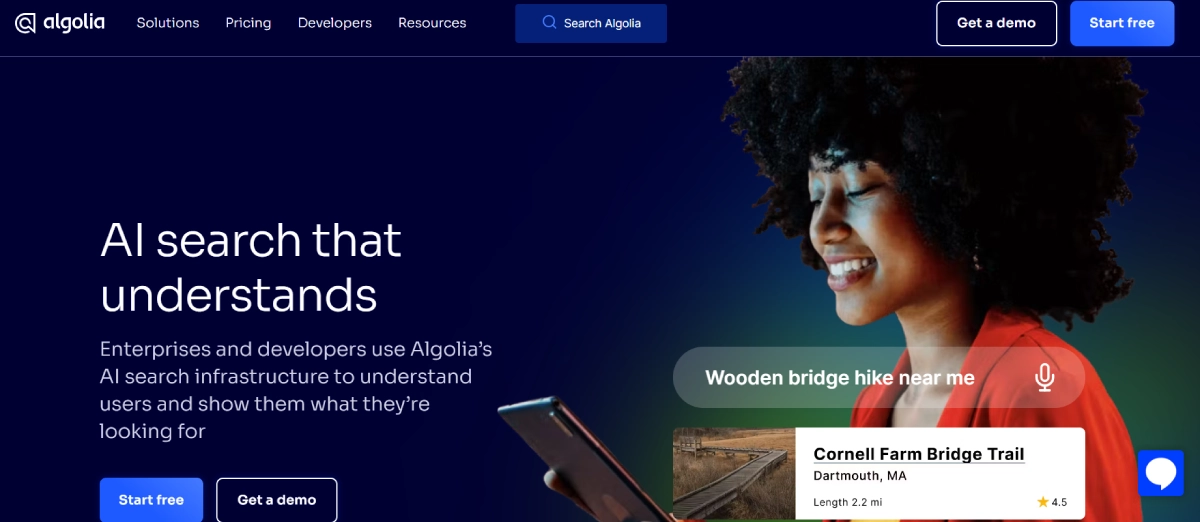Screen dimensions: 1200x522
Task: Click the Algolia wordmark text
Action: tap(74, 22)
